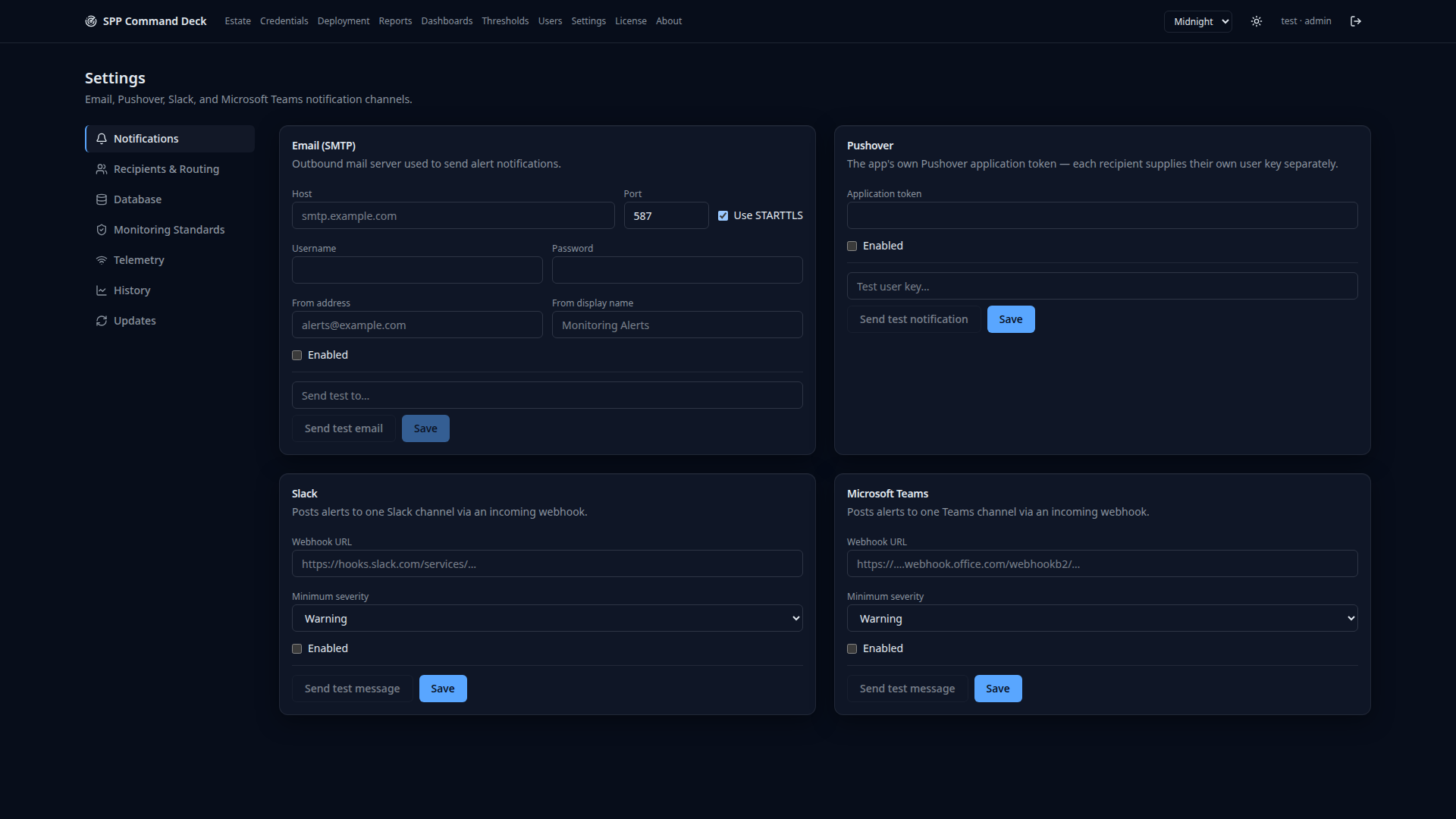Click the Microsoft Teams Webhook URL field

tap(1102, 563)
